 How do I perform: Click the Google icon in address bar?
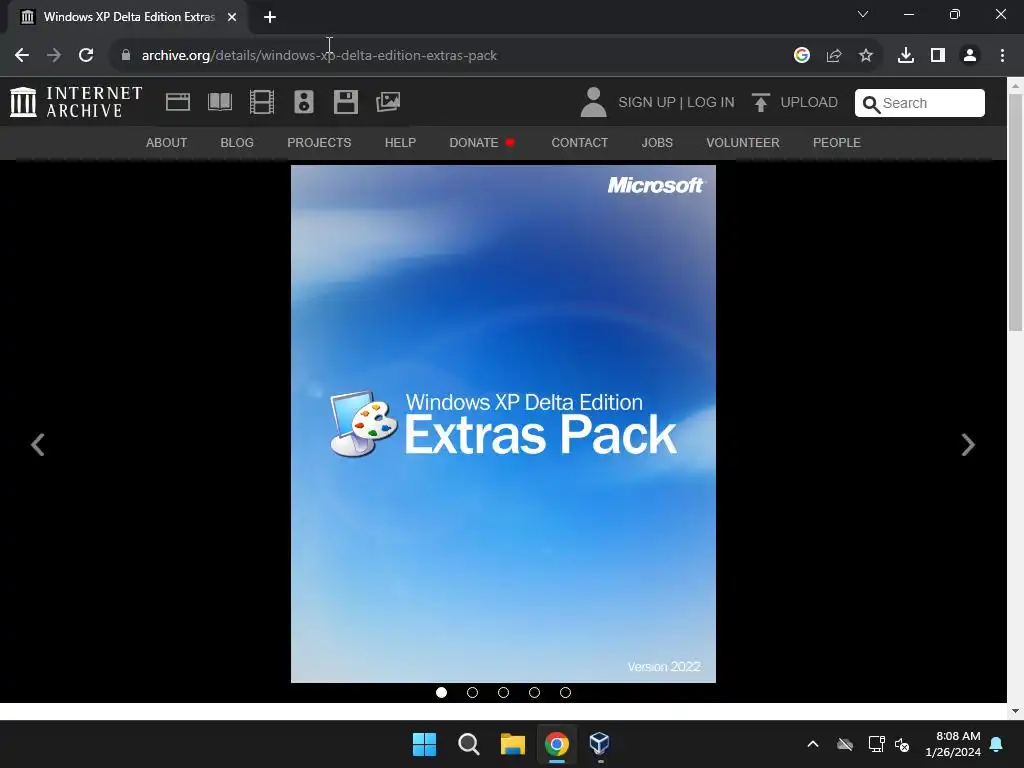tap(802, 56)
